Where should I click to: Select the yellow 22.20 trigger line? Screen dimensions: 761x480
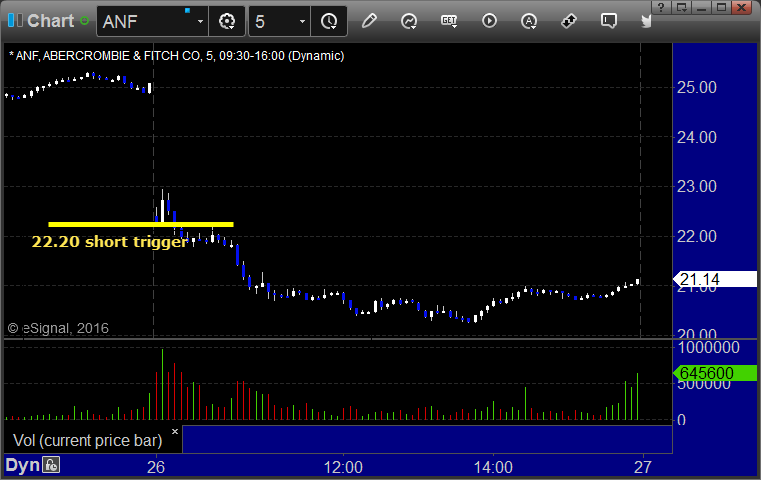(x=141, y=224)
